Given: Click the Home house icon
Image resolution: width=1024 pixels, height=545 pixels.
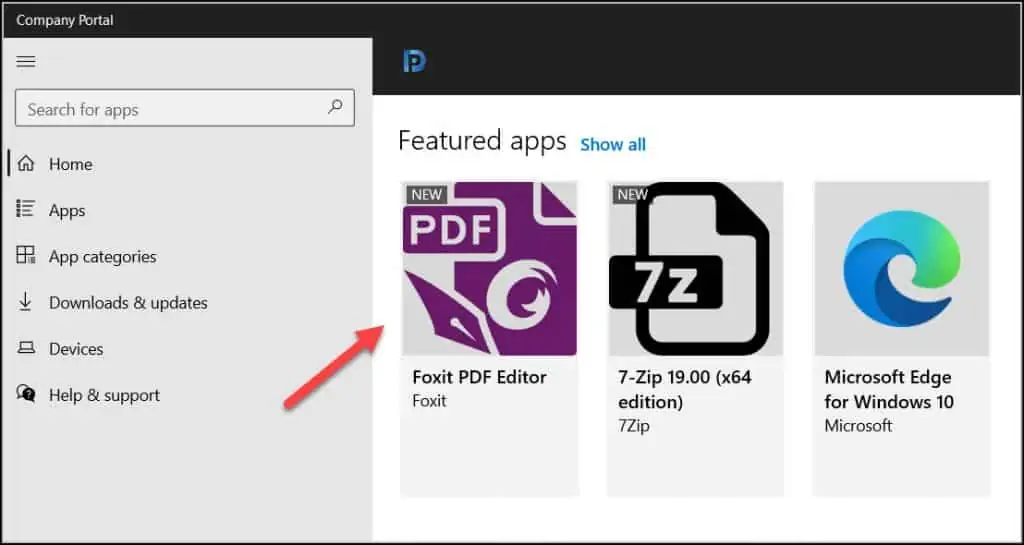Looking at the screenshot, I should click(25, 164).
